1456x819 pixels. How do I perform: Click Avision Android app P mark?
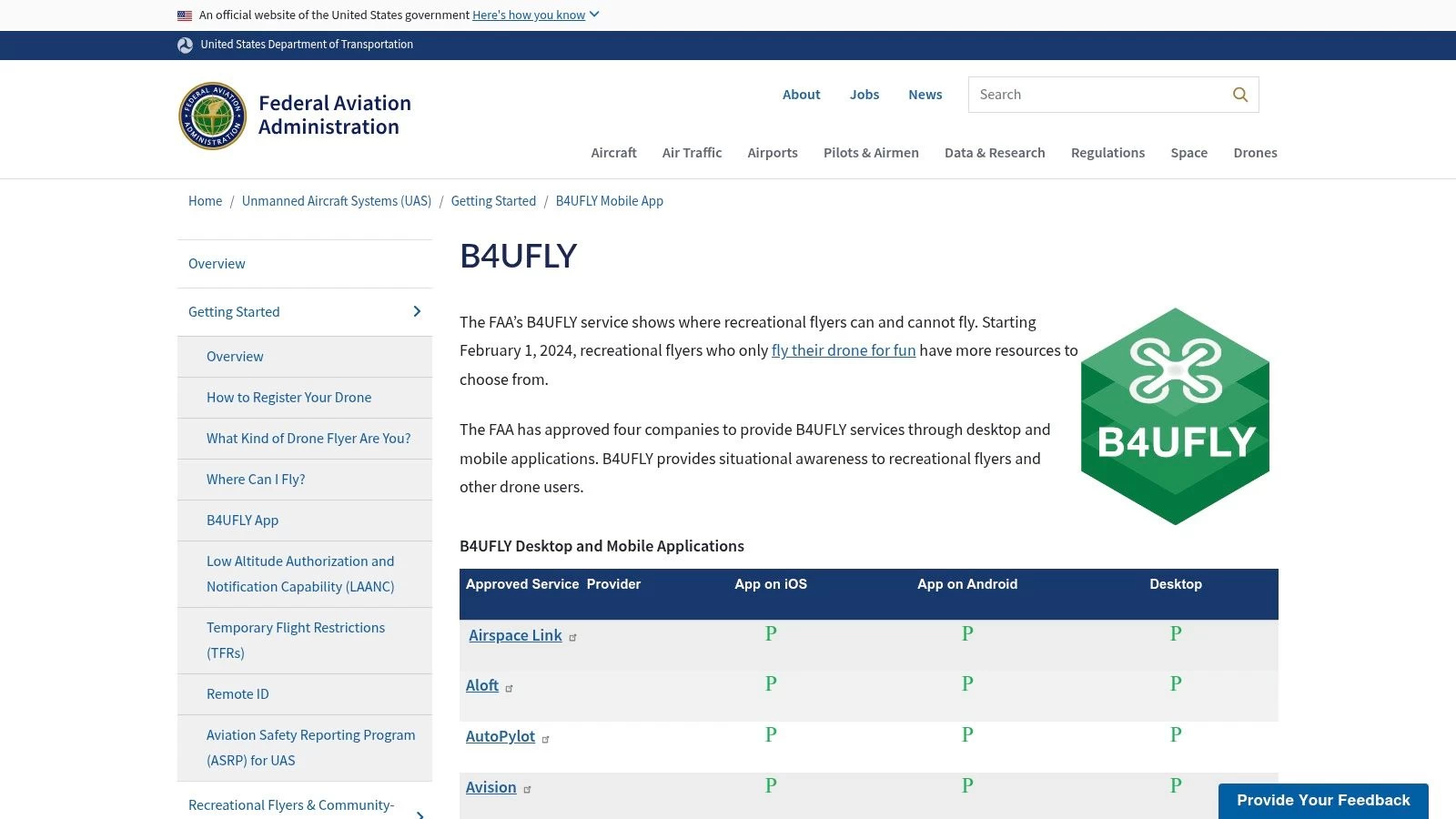tap(967, 785)
